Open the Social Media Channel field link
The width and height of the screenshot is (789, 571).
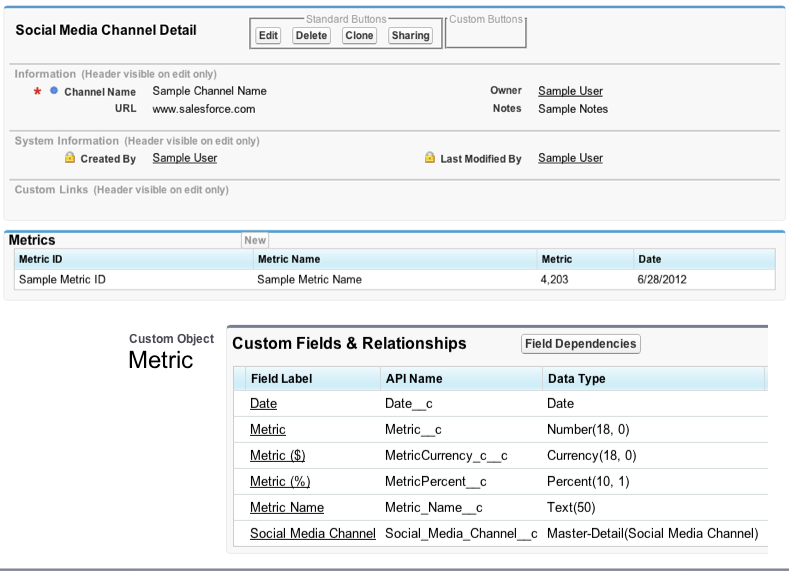coord(312,533)
